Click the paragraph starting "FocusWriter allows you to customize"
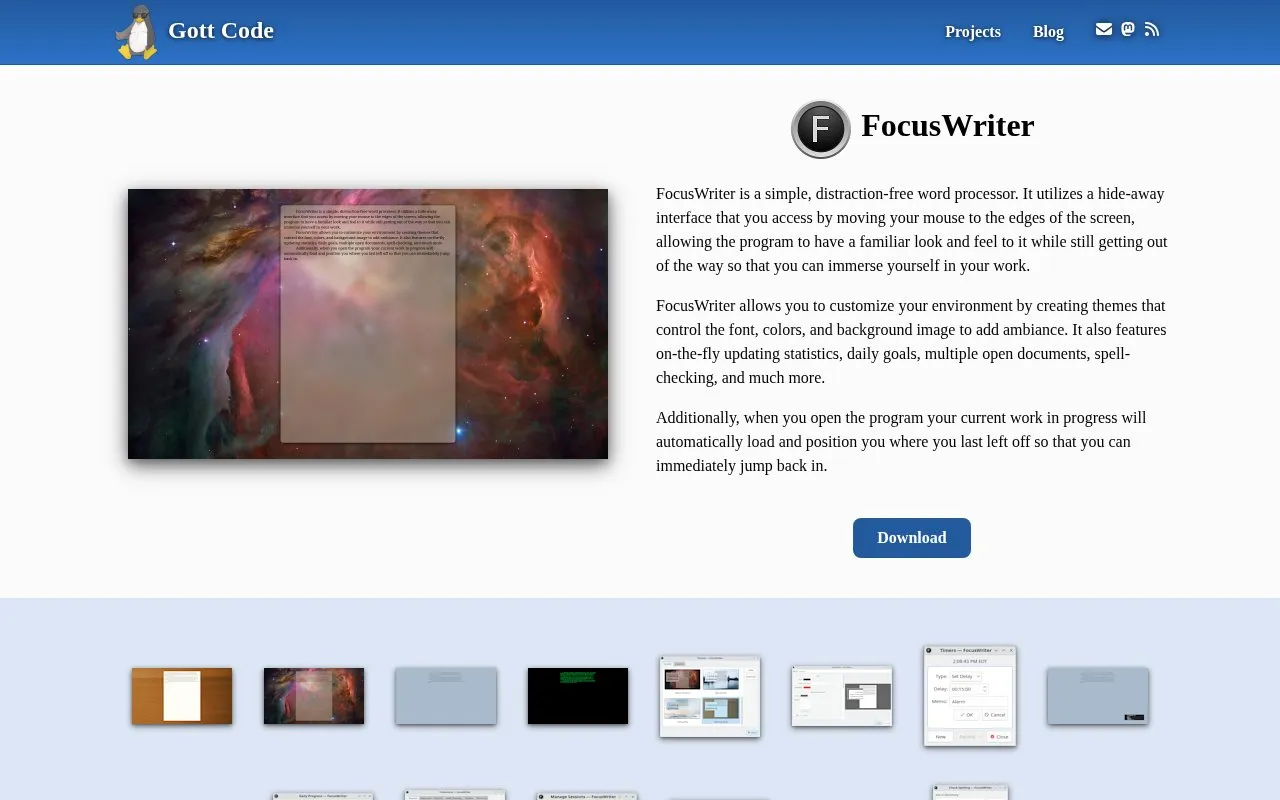 point(912,342)
